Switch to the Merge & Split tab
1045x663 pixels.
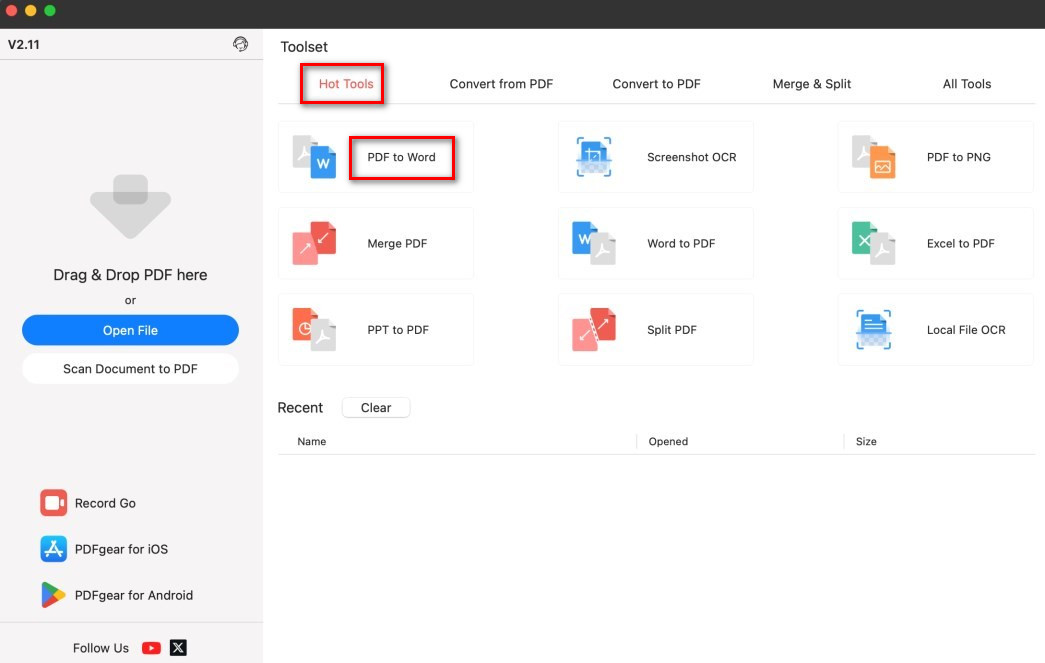click(811, 84)
